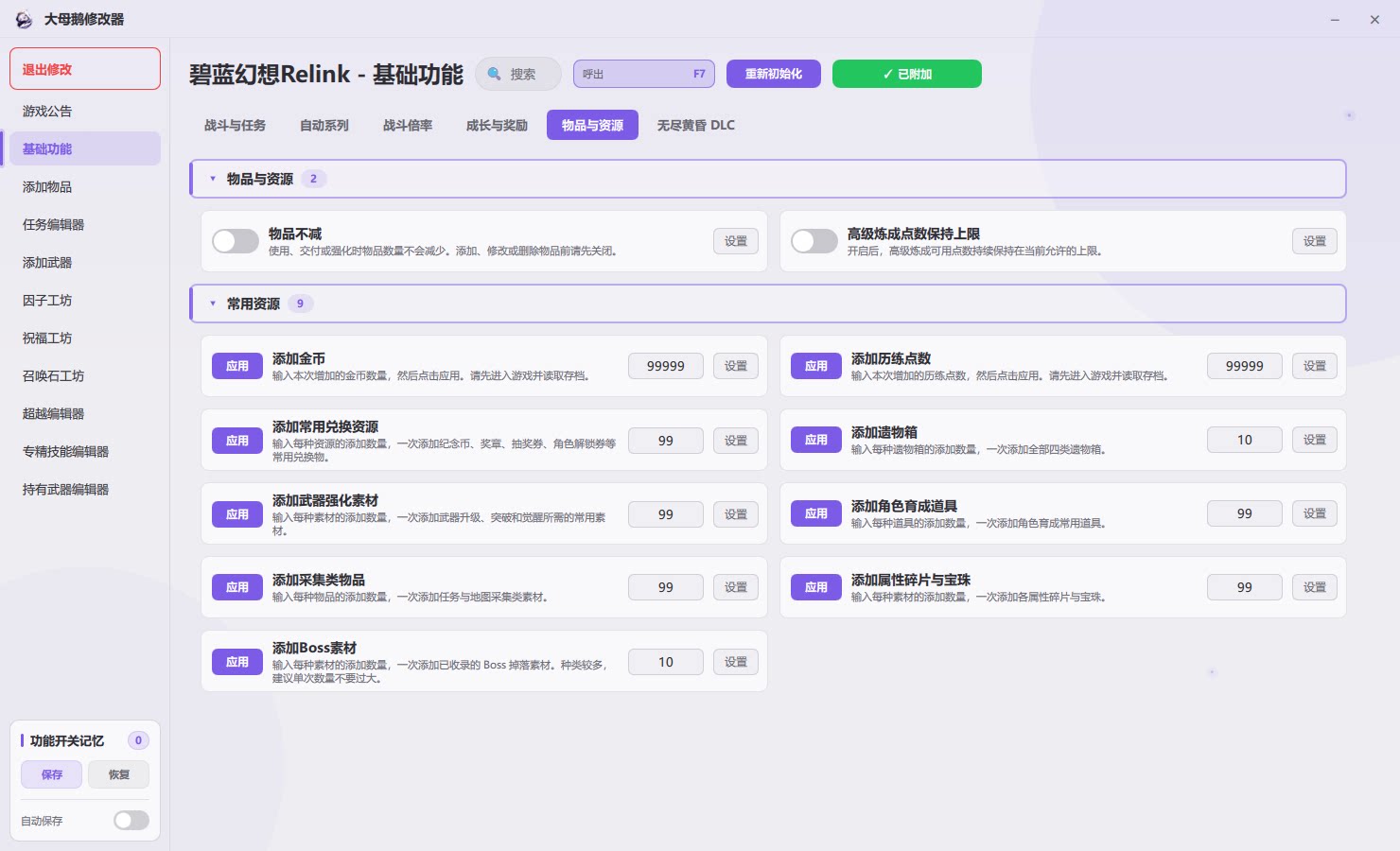The image size is (1400, 851).
Task: Go to 任务编辑器 in the sidebar
Action: (85, 224)
